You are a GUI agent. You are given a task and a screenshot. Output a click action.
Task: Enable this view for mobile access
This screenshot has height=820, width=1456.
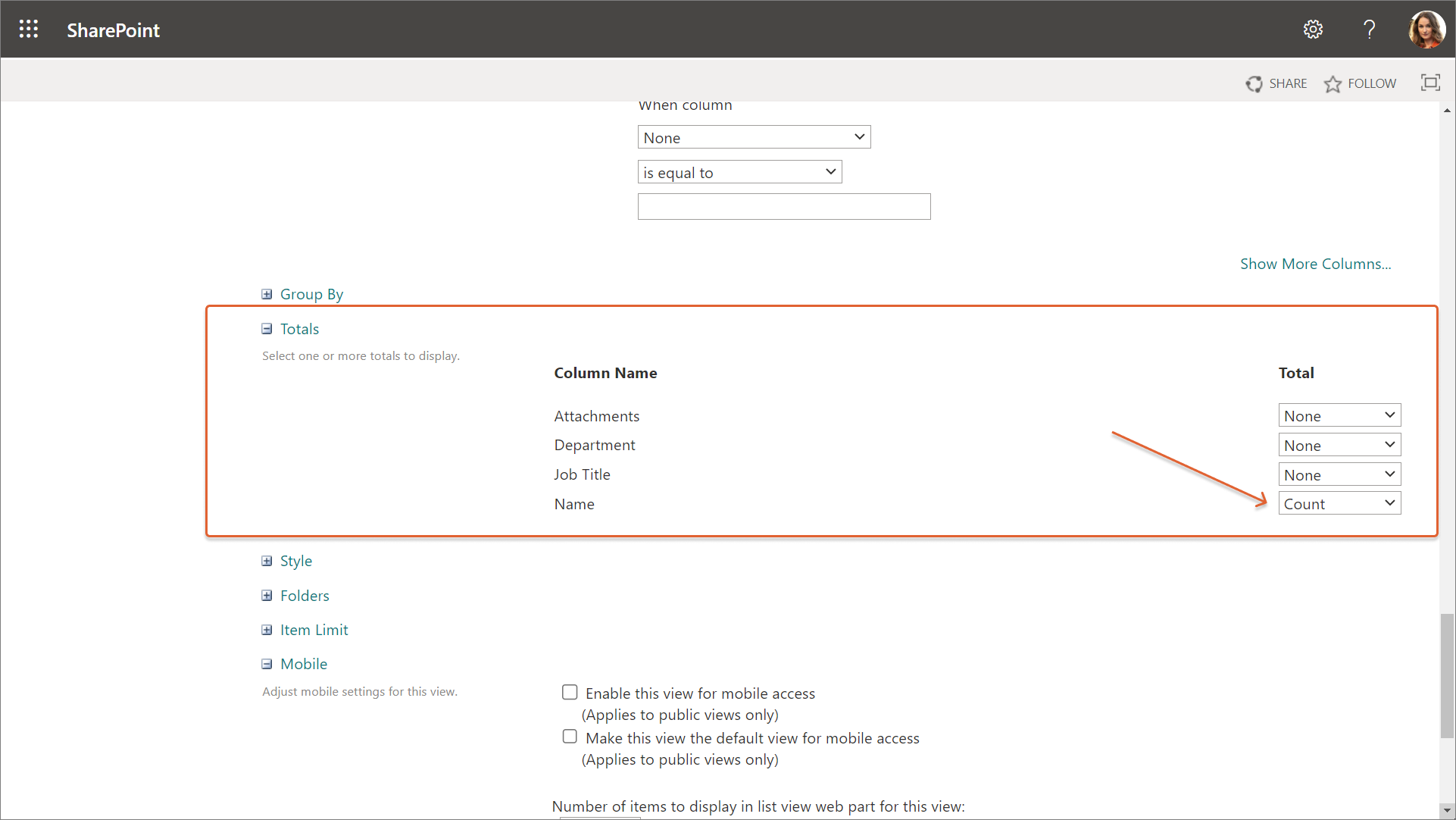(570, 692)
